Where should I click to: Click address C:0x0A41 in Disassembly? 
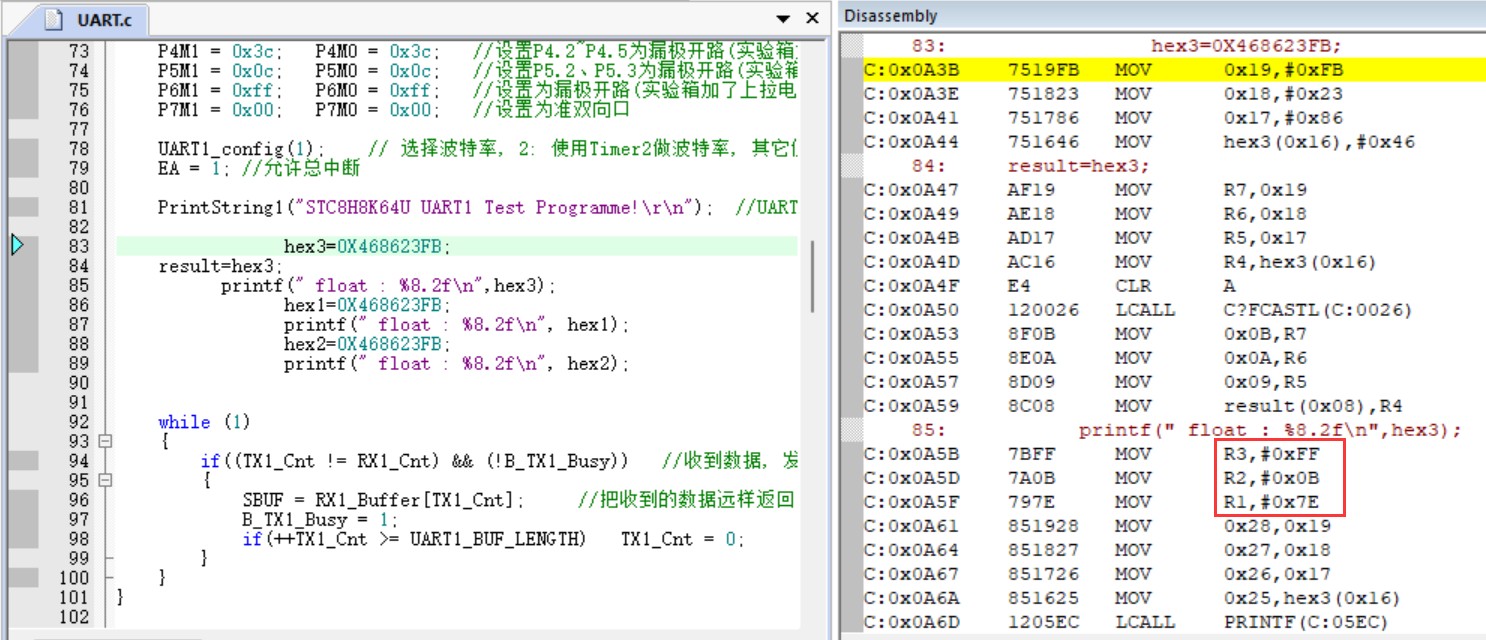910,118
